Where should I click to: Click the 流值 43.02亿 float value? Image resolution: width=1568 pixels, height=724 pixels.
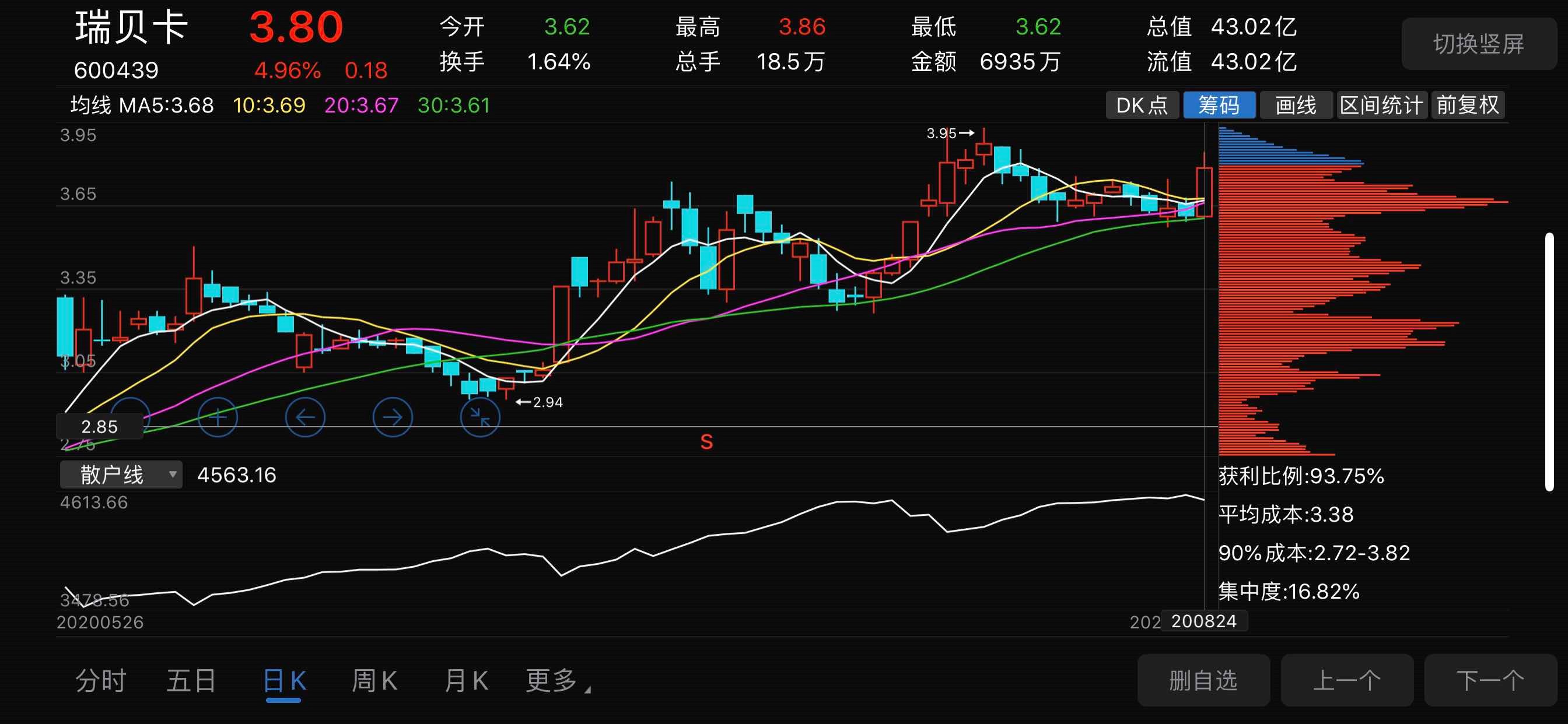click(x=1254, y=61)
